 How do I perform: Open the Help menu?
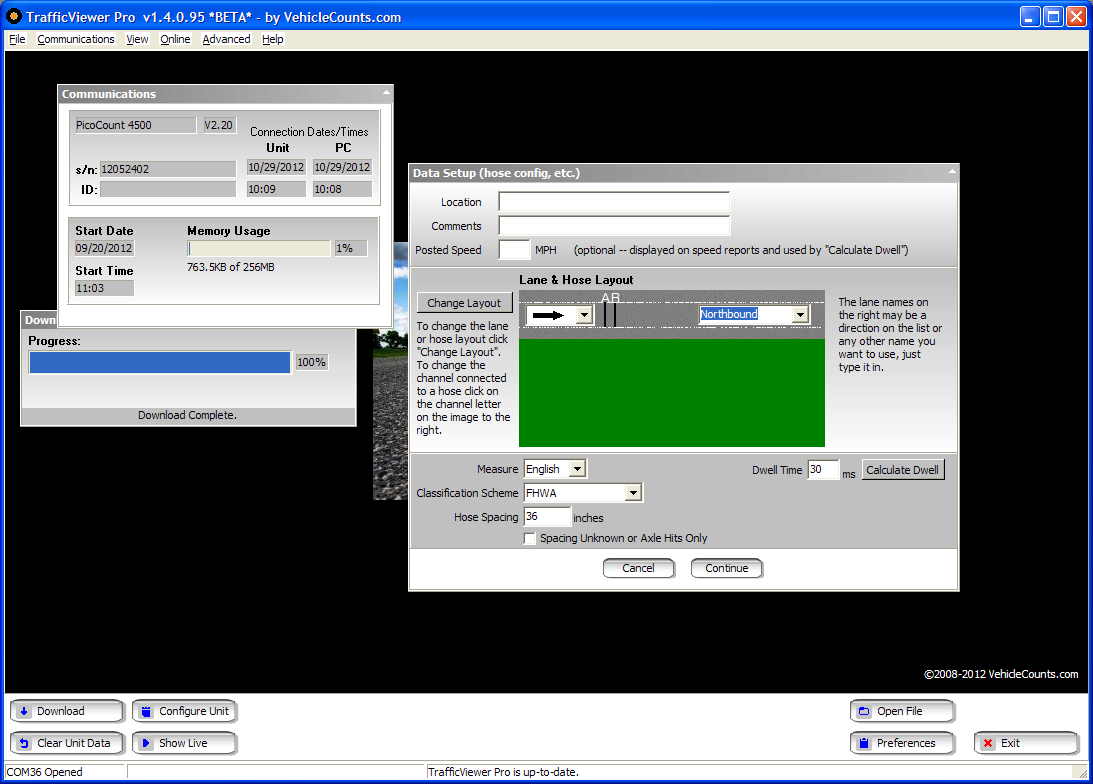pos(273,39)
